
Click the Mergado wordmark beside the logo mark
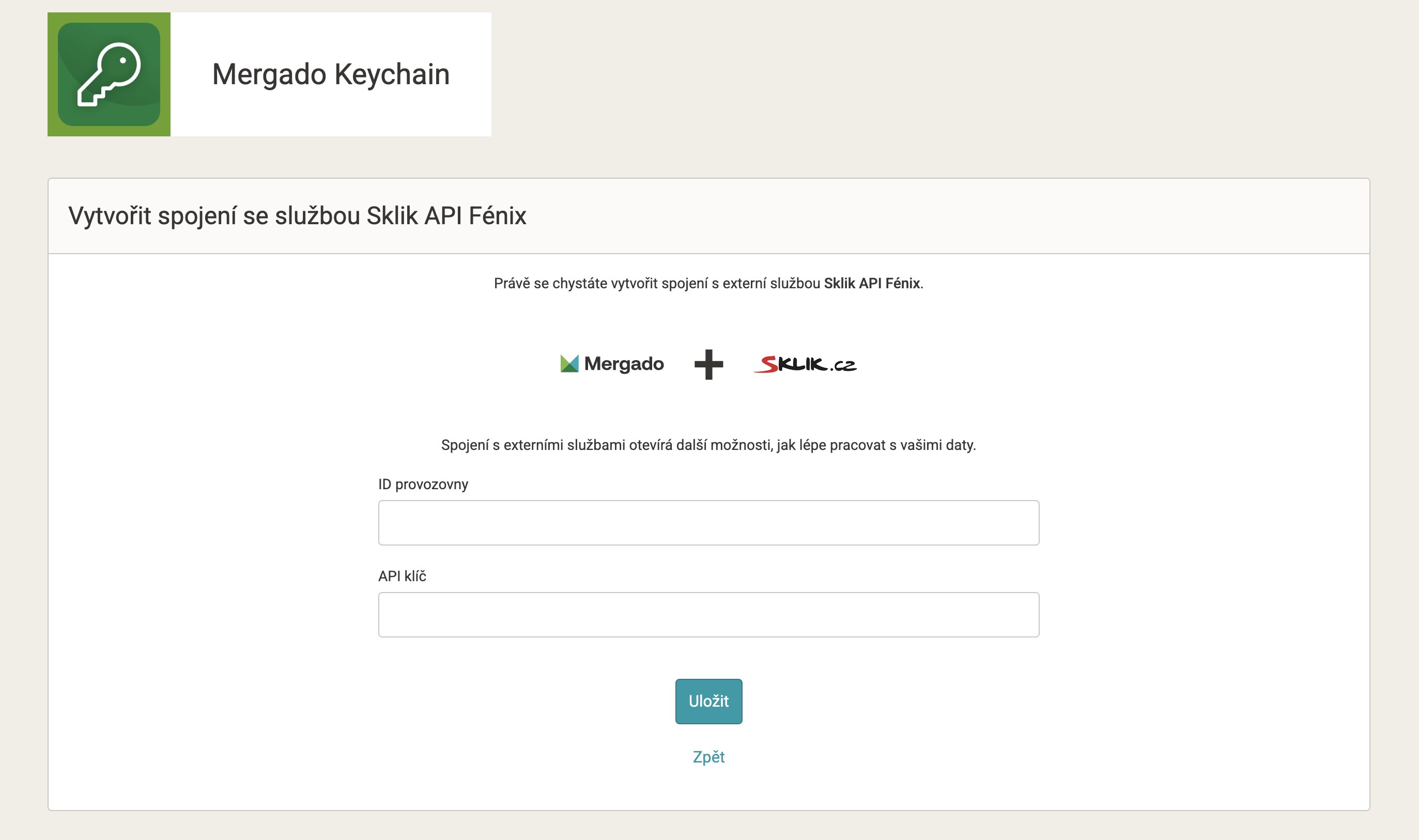(x=624, y=363)
